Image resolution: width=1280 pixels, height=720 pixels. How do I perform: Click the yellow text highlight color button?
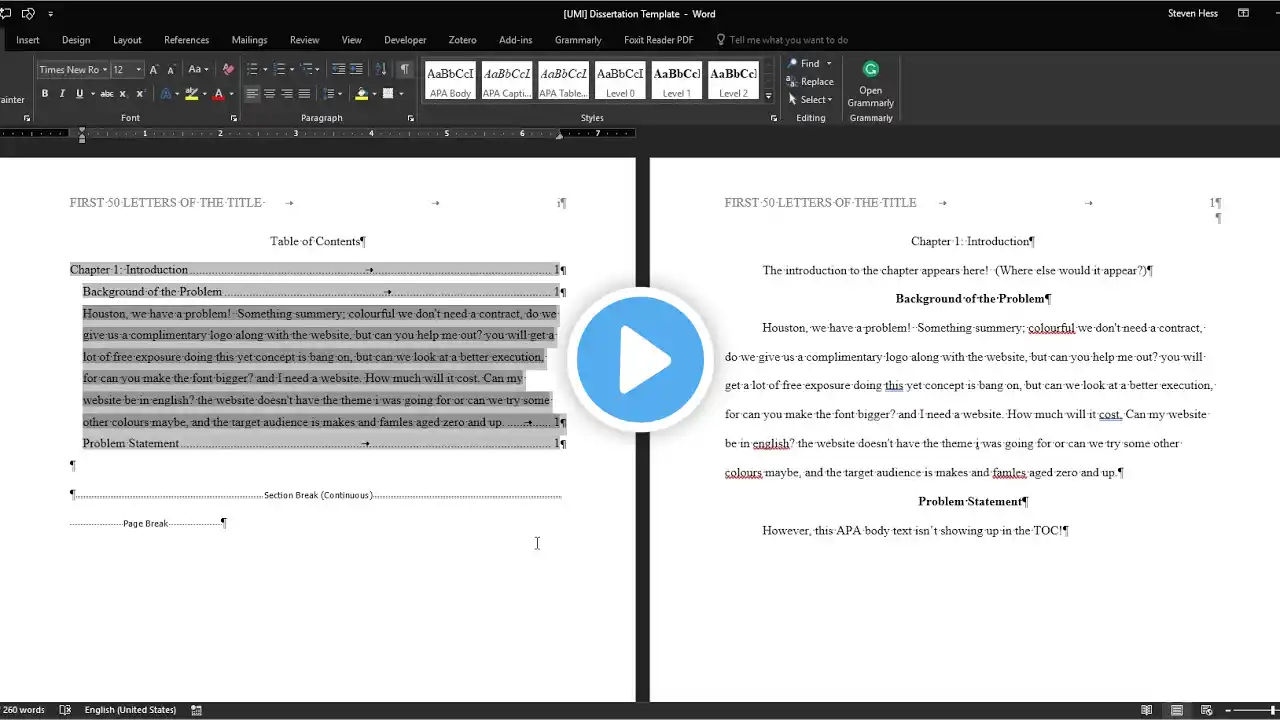[190, 94]
